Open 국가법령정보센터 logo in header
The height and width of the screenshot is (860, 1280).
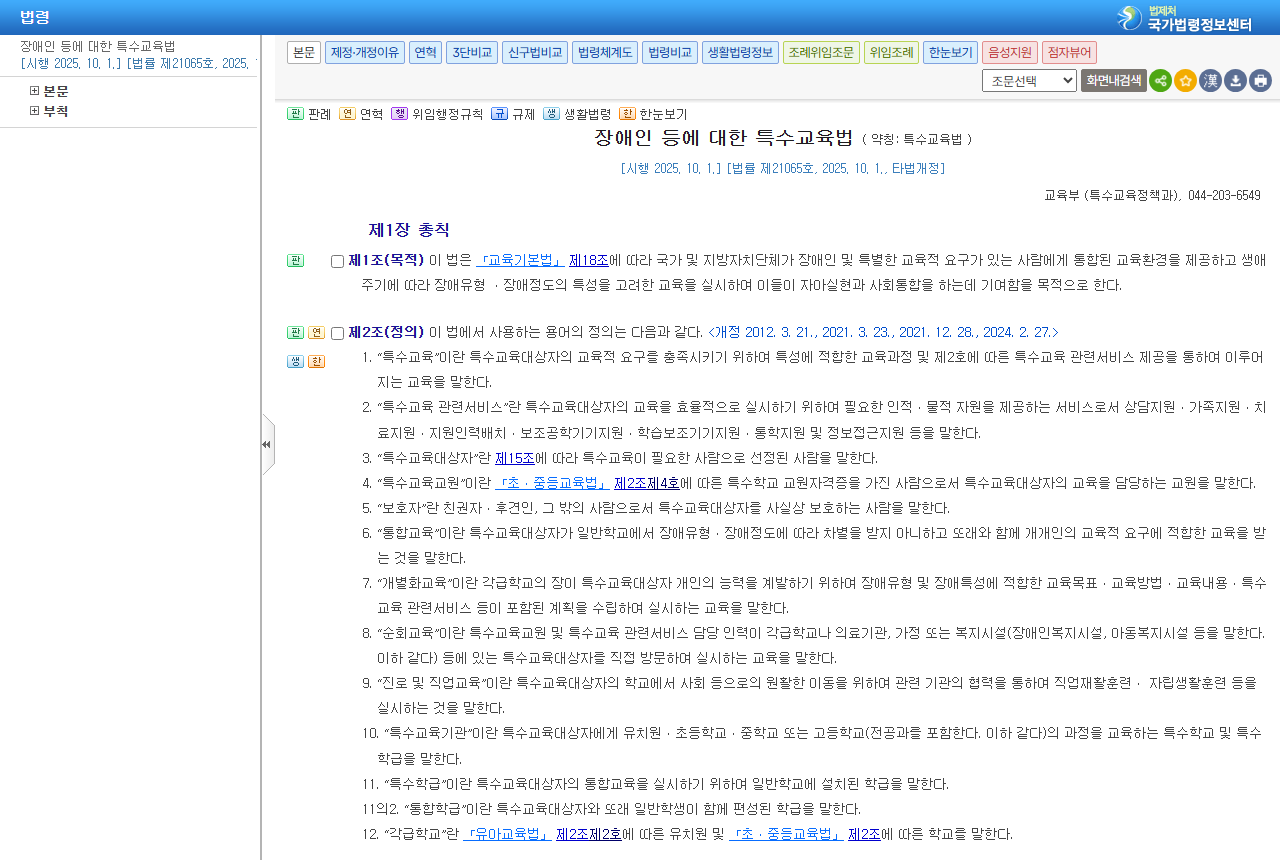pyautogui.click(x=1185, y=18)
